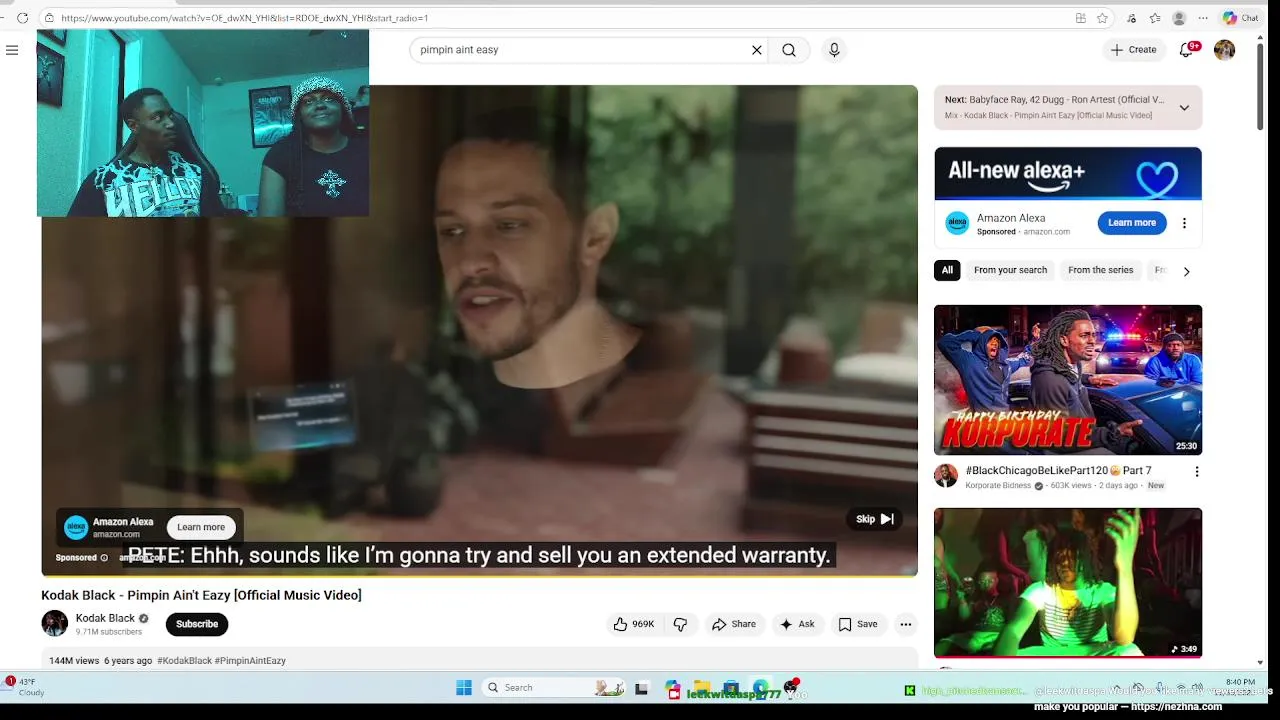Open the sidebar Amazon Alexa ad options

1184,223
